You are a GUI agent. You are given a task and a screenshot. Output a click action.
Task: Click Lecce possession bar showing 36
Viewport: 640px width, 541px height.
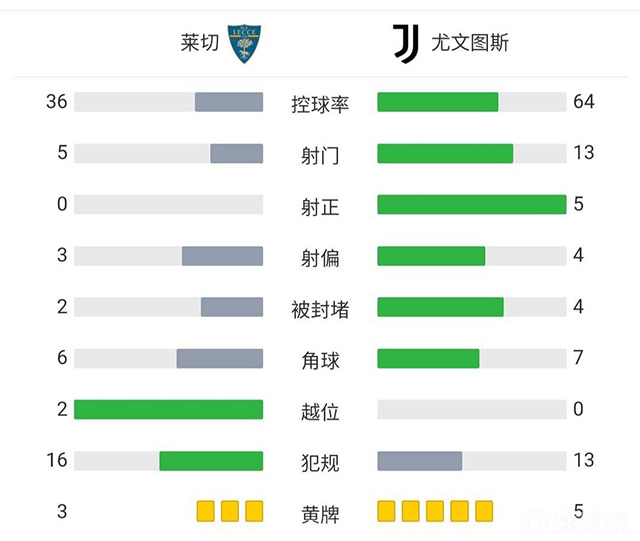[229, 102]
